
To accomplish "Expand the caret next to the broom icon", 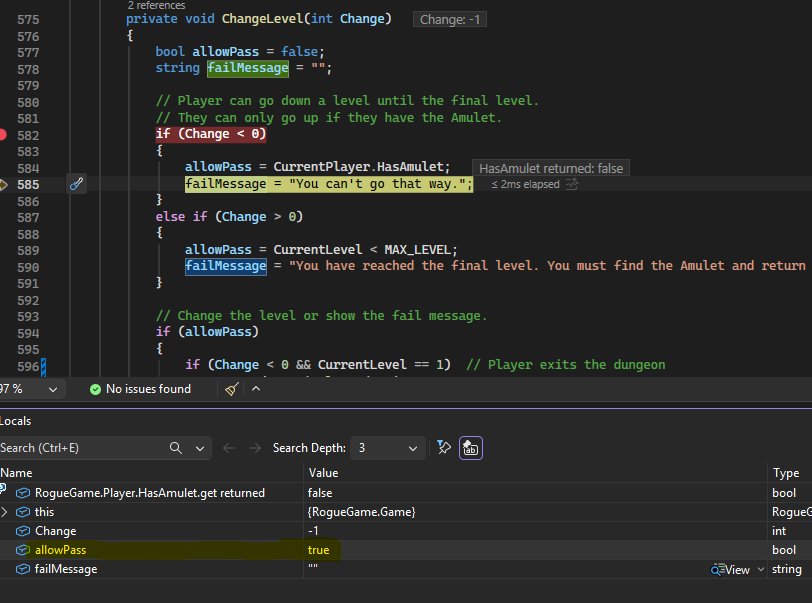I will tap(256, 389).
